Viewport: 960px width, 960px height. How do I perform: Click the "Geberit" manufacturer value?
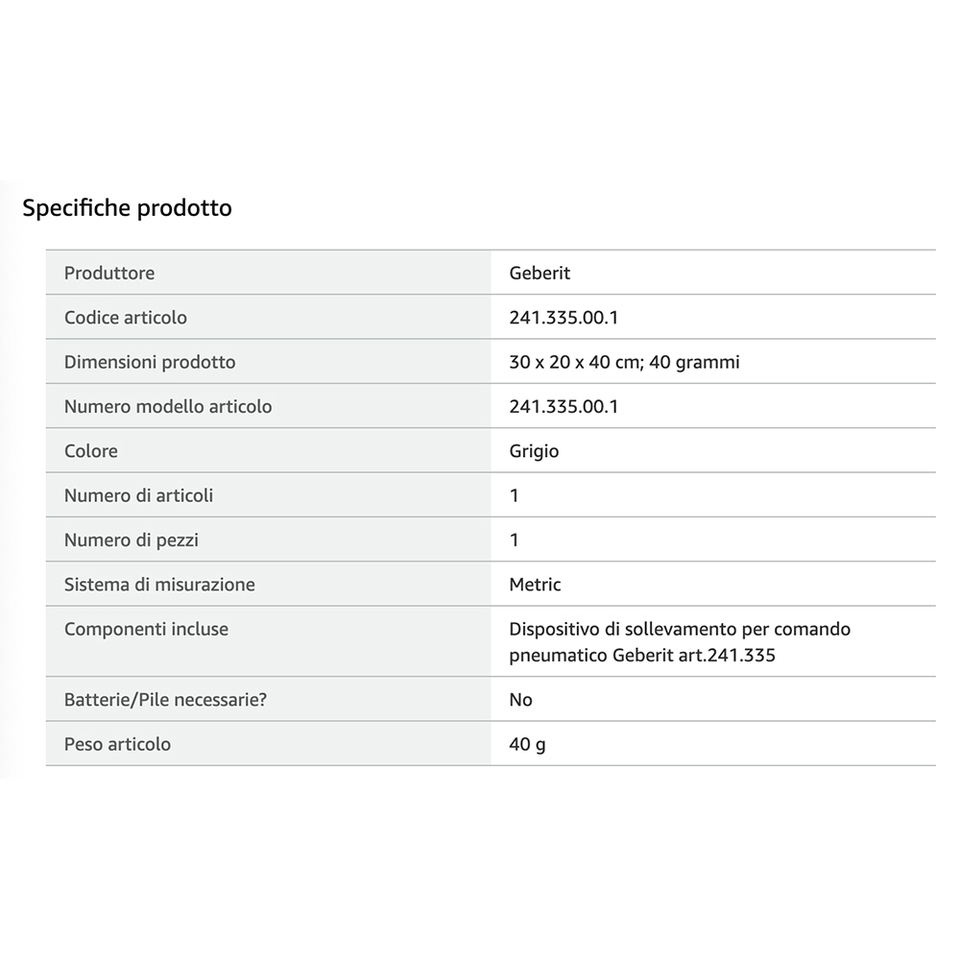point(539,273)
